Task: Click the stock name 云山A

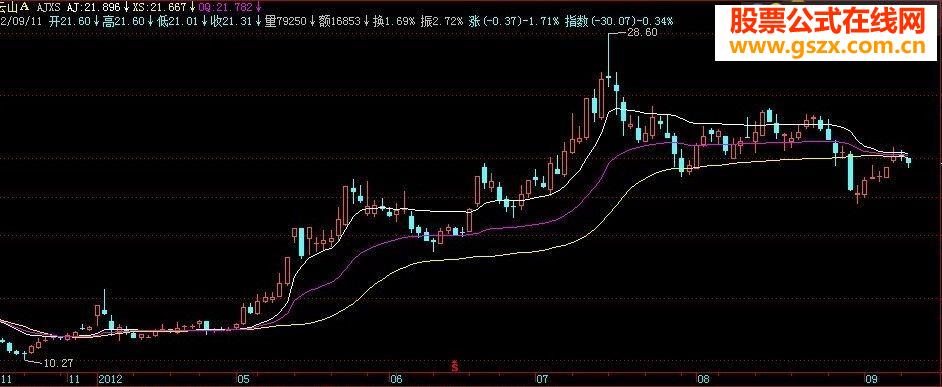Action: click(x=14, y=8)
